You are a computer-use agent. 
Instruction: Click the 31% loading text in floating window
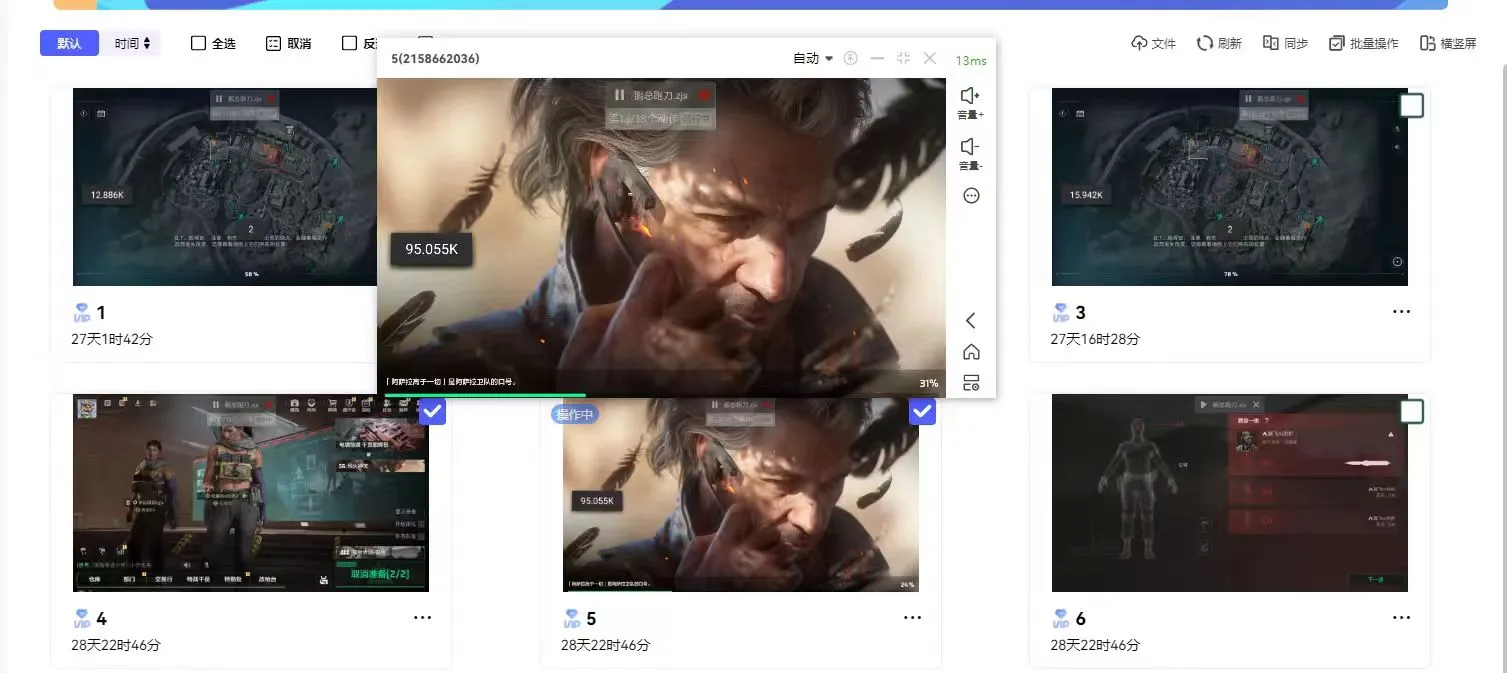[x=928, y=383]
